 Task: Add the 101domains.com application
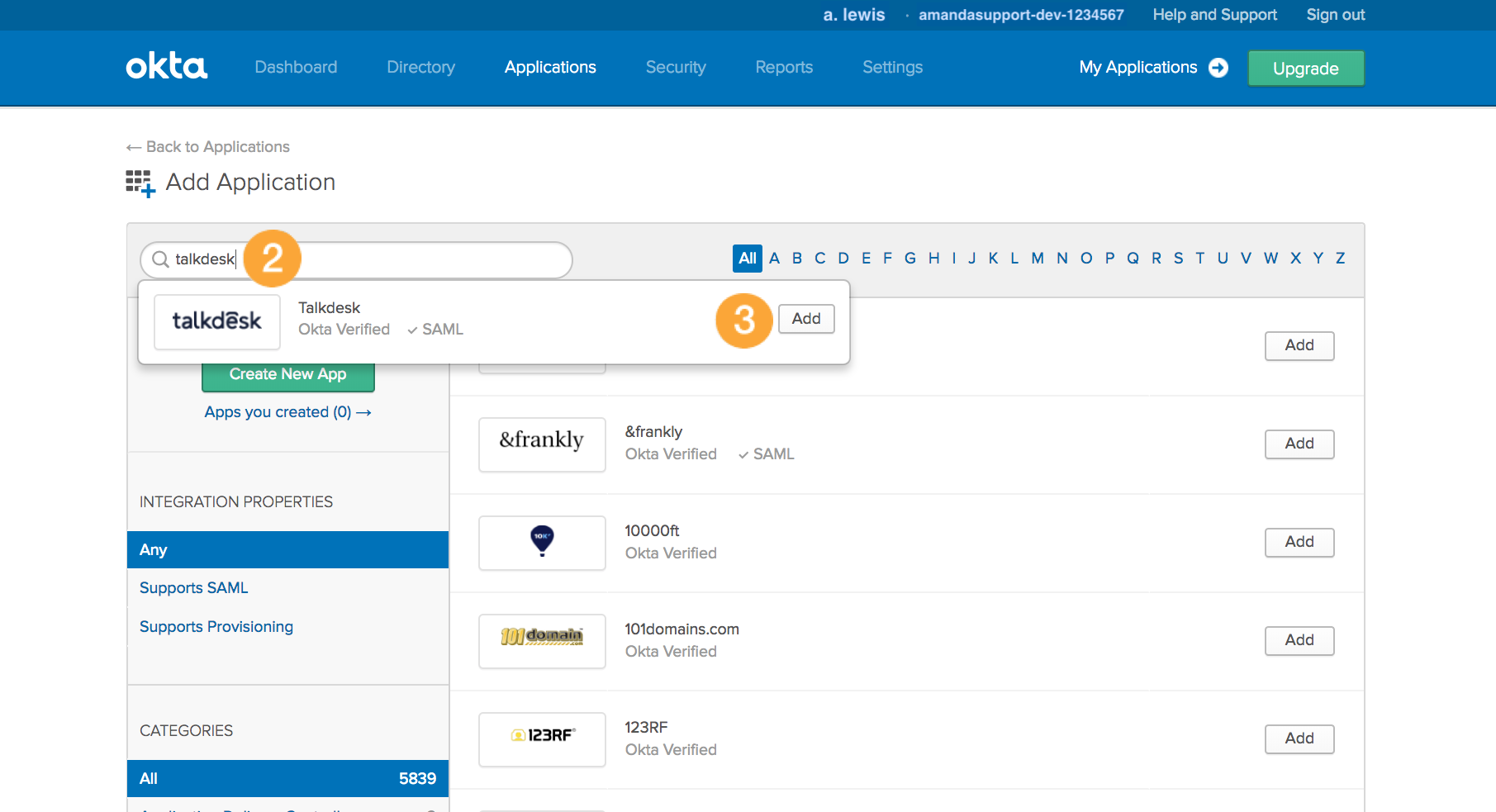point(1299,641)
